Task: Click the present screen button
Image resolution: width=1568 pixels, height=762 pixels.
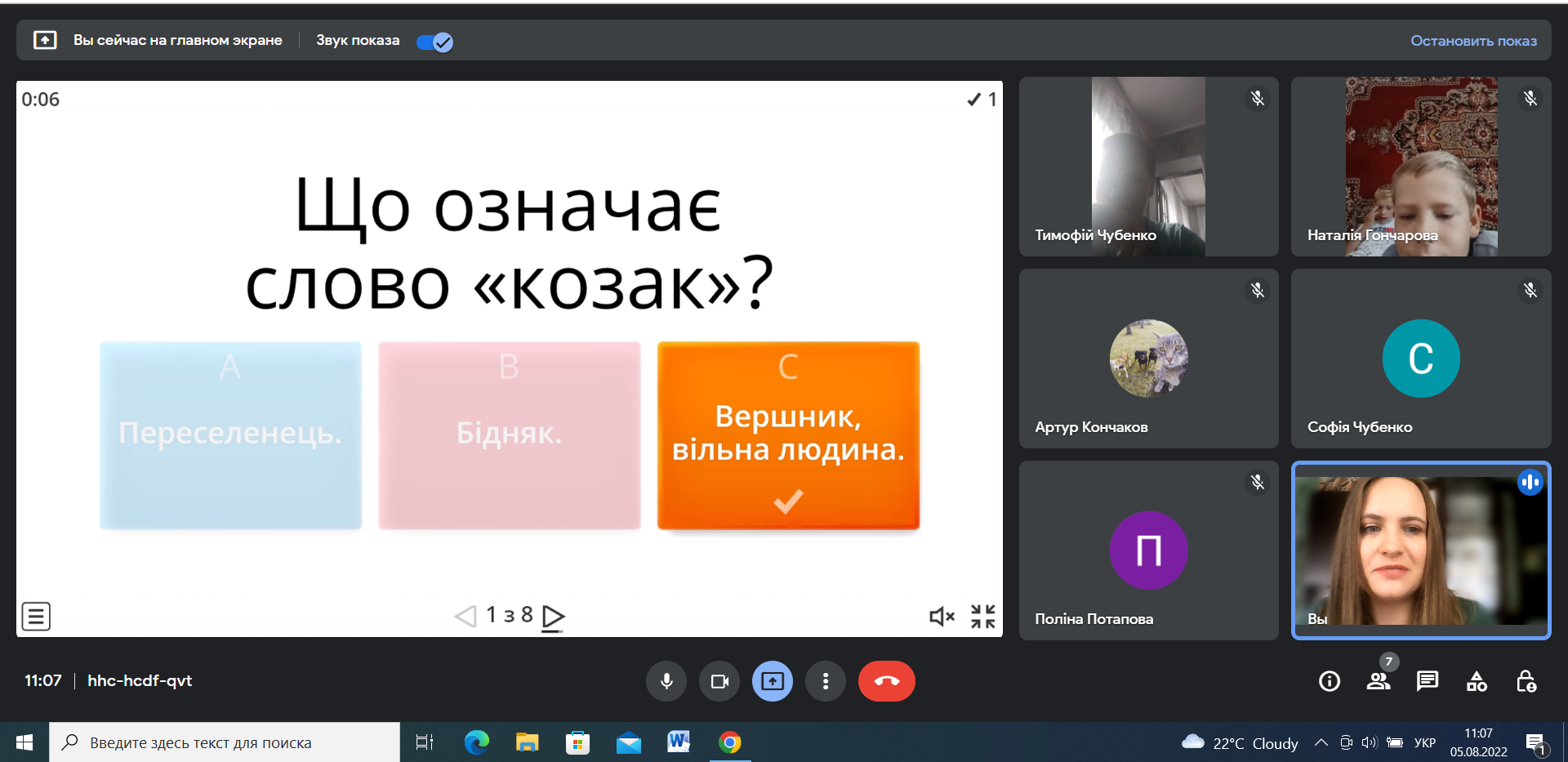Action: [773, 681]
